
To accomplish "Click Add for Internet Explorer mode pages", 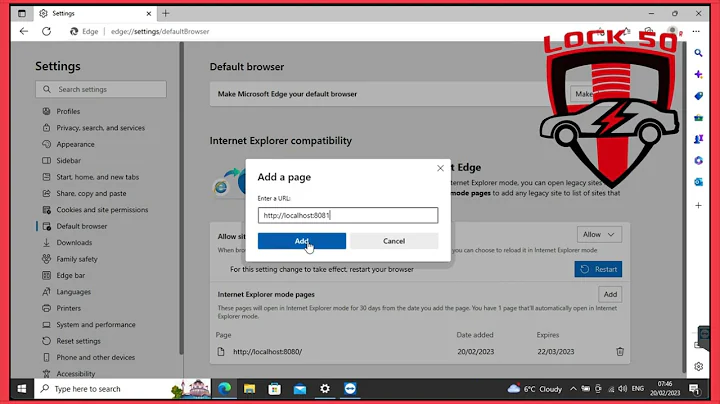I will (610, 294).
